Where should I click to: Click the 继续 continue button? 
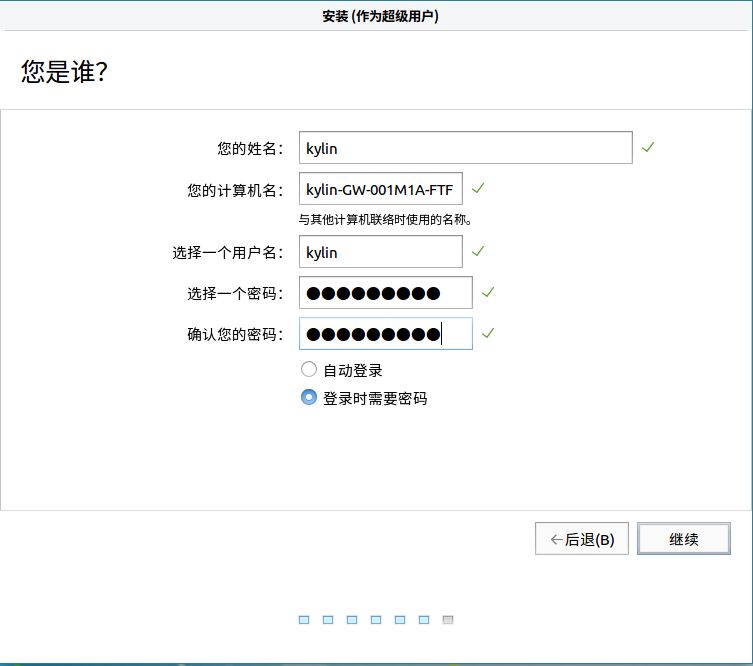click(683, 539)
